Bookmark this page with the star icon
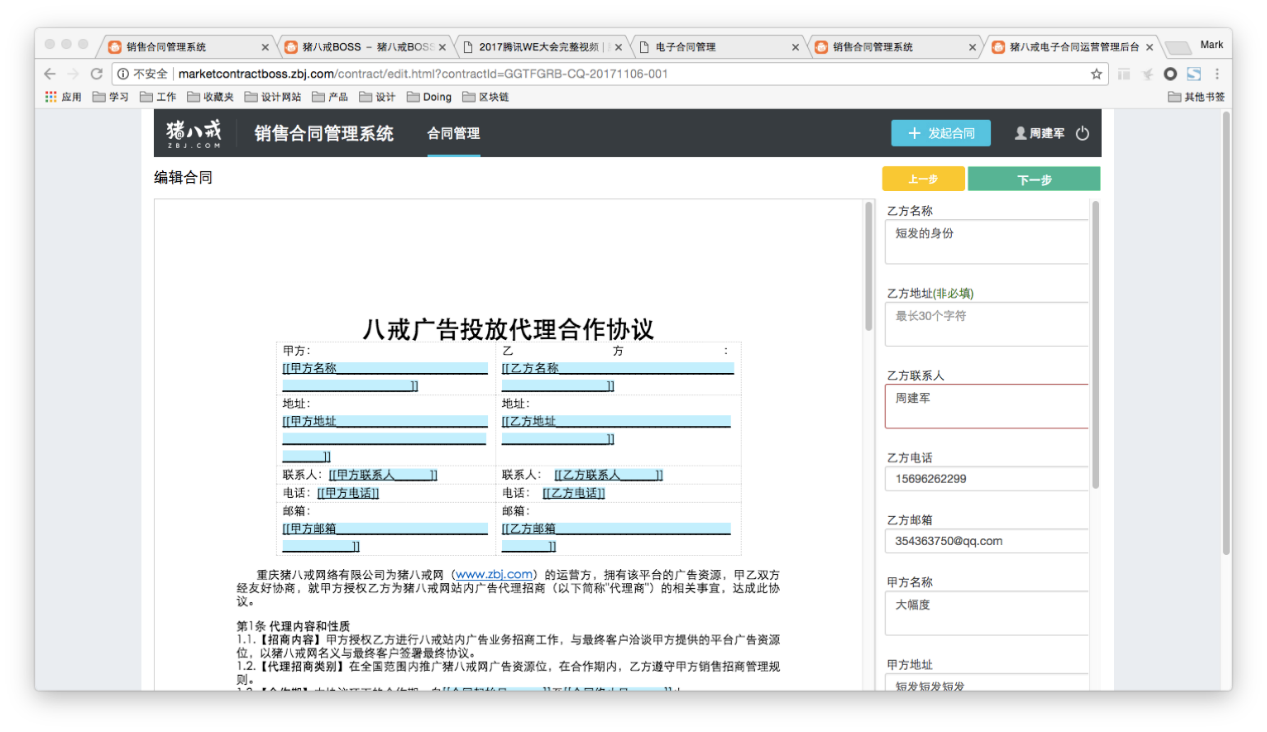The width and height of the screenshot is (1267, 732). click(x=1097, y=74)
